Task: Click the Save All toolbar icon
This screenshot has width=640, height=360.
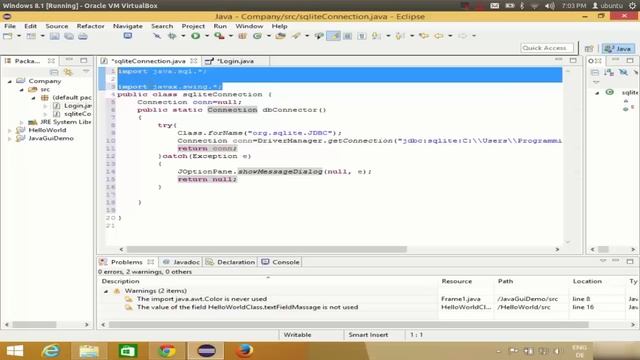Action: (x=69, y=36)
